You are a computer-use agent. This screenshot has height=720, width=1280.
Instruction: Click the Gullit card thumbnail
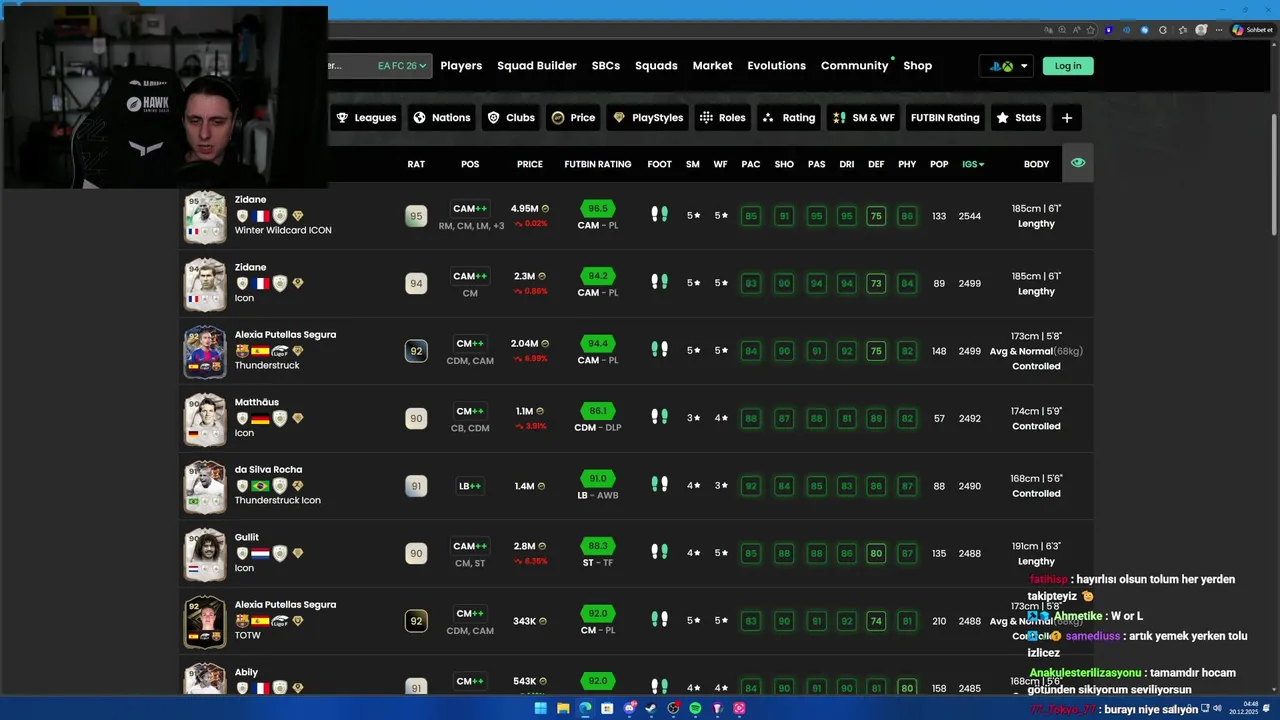coord(205,554)
